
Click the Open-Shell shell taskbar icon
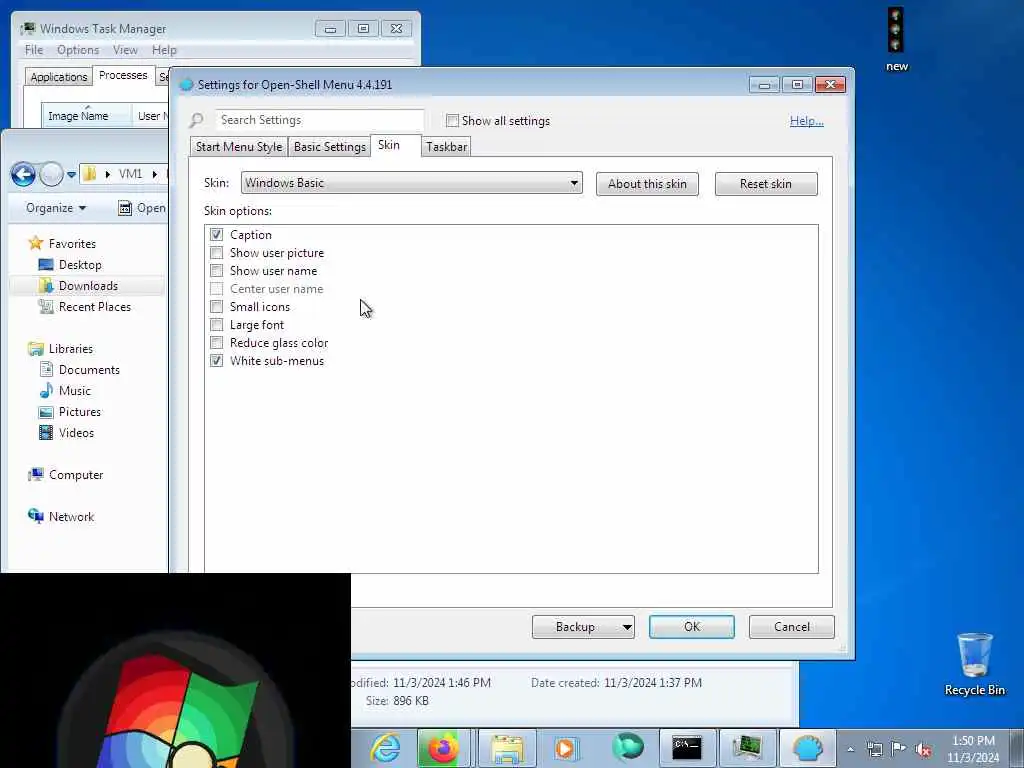(807, 748)
